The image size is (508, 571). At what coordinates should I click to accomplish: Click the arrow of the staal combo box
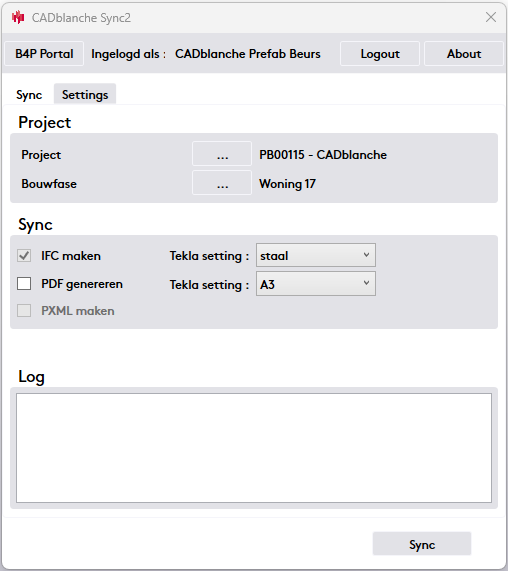[x=366, y=255]
